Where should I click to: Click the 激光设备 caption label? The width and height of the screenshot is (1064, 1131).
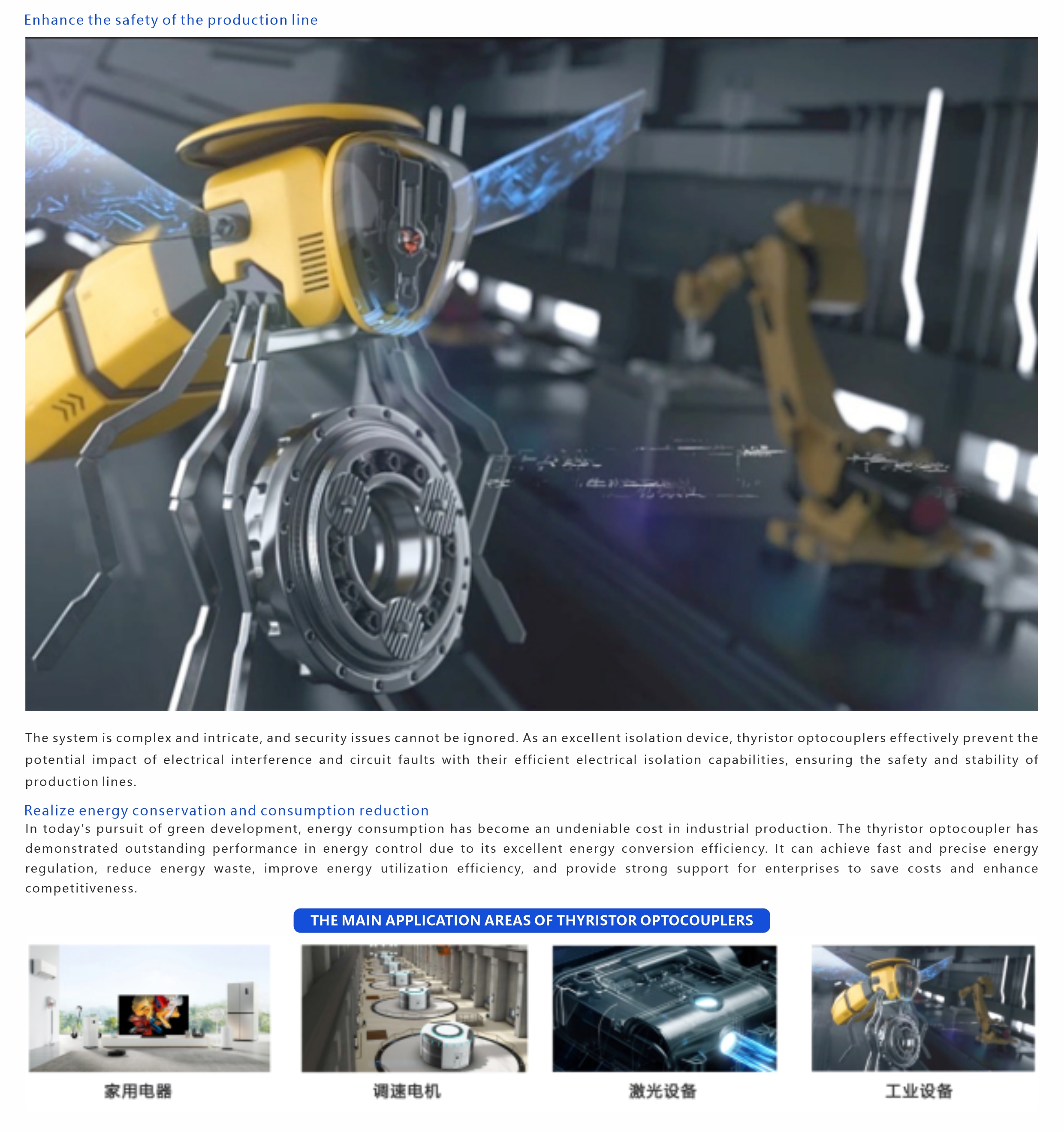point(662,1091)
